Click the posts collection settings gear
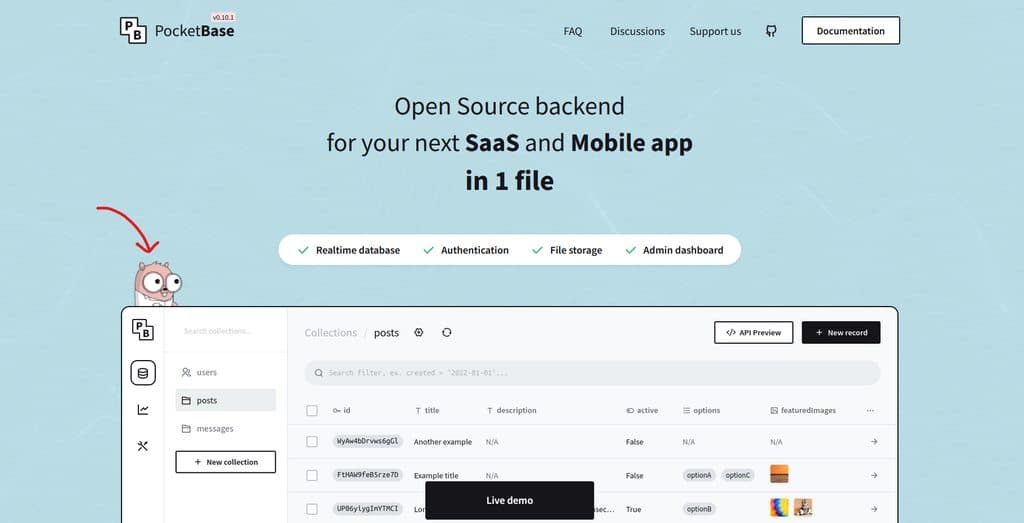Viewport: 1024px width, 523px height. [419, 333]
